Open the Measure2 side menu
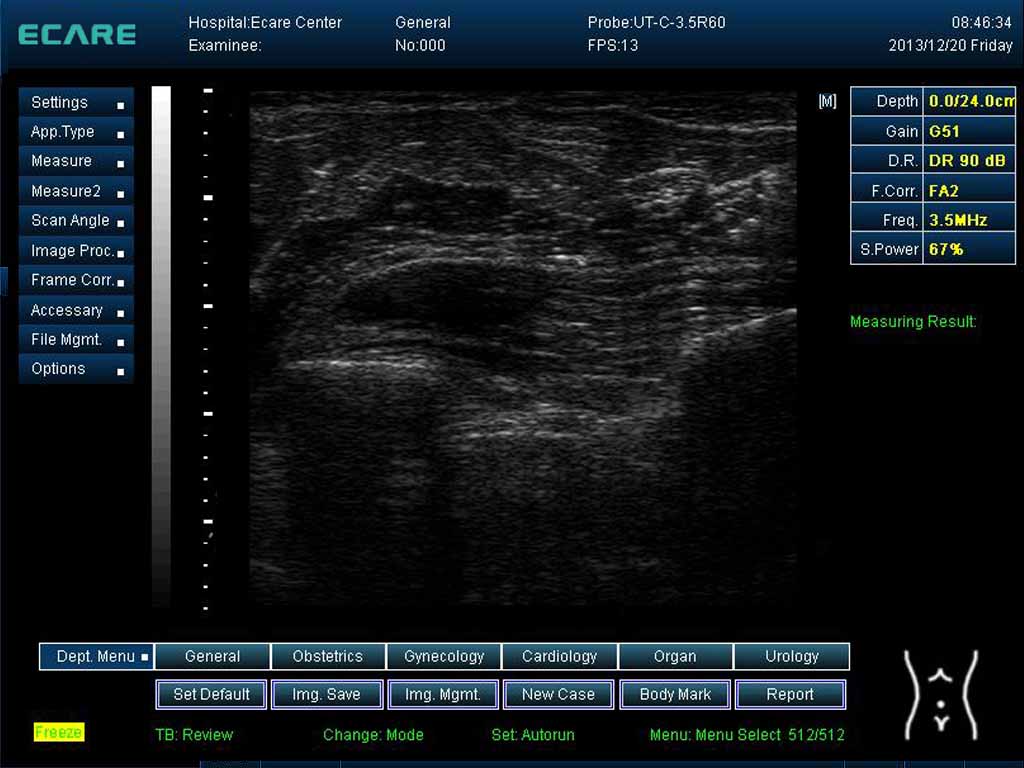1024x768 pixels. [x=76, y=191]
